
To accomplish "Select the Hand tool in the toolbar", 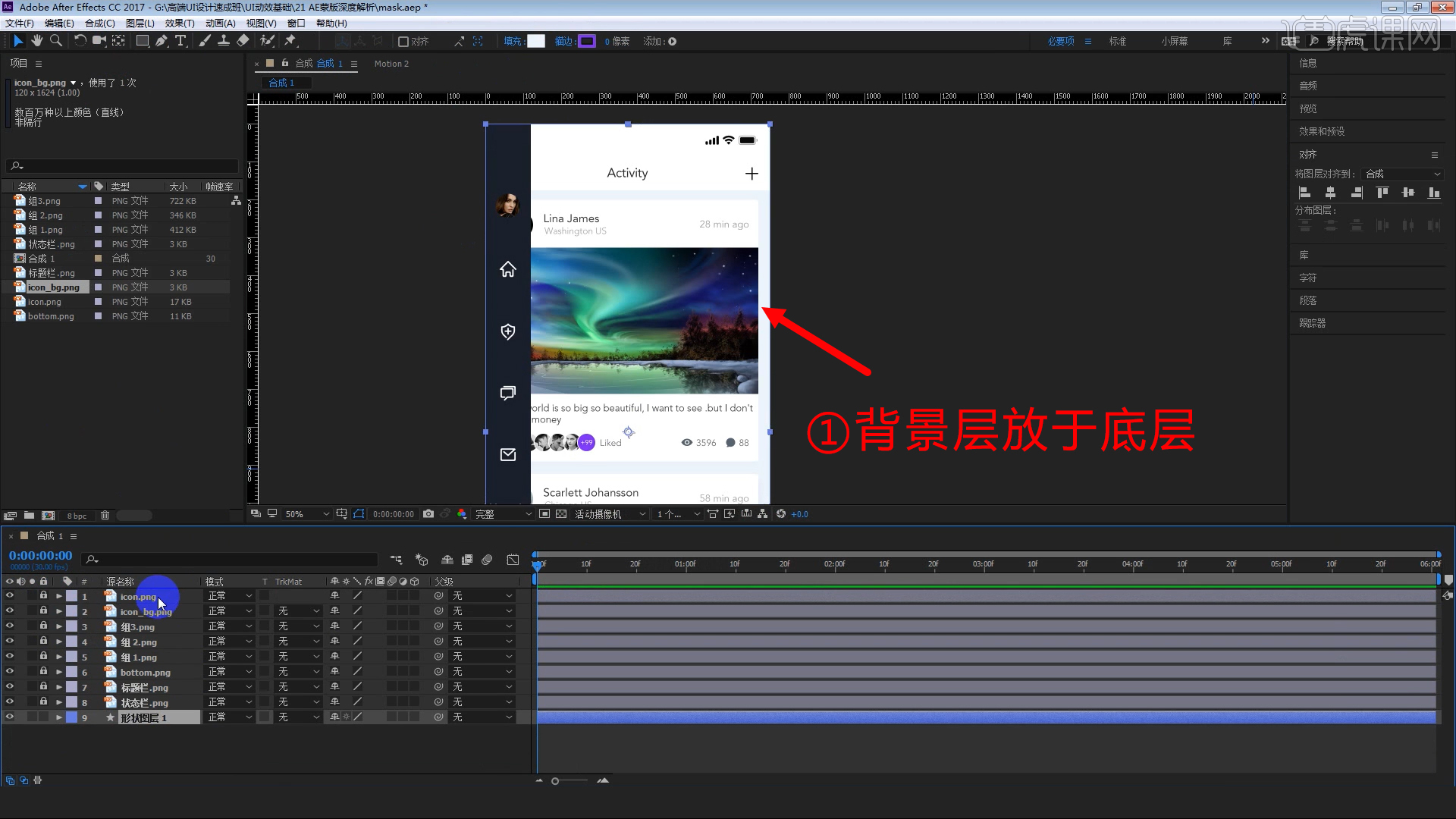I will click(36, 41).
